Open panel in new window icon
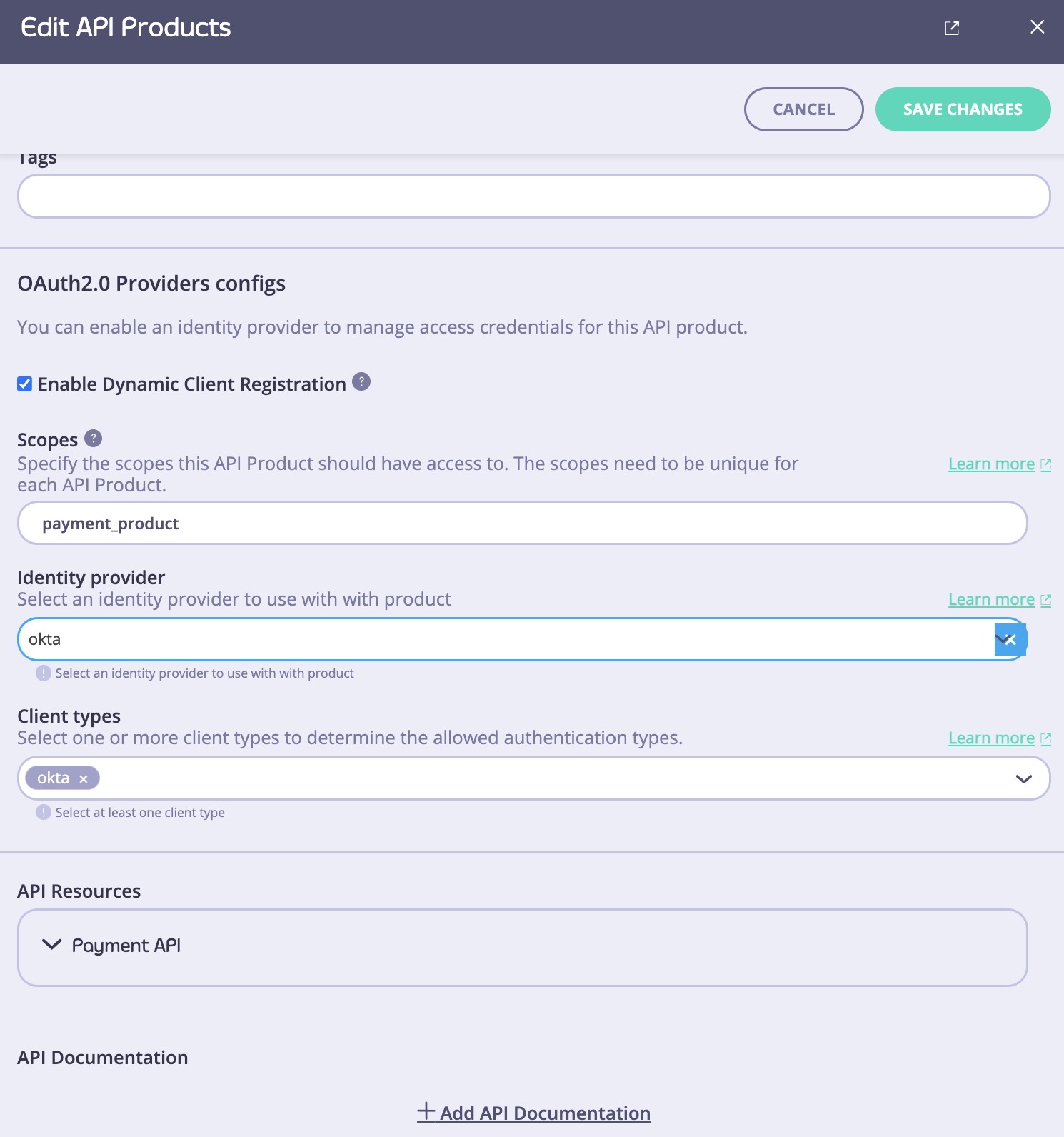Image resolution: width=1064 pixels, height=1137 pixels. click(x=951, y=28)
